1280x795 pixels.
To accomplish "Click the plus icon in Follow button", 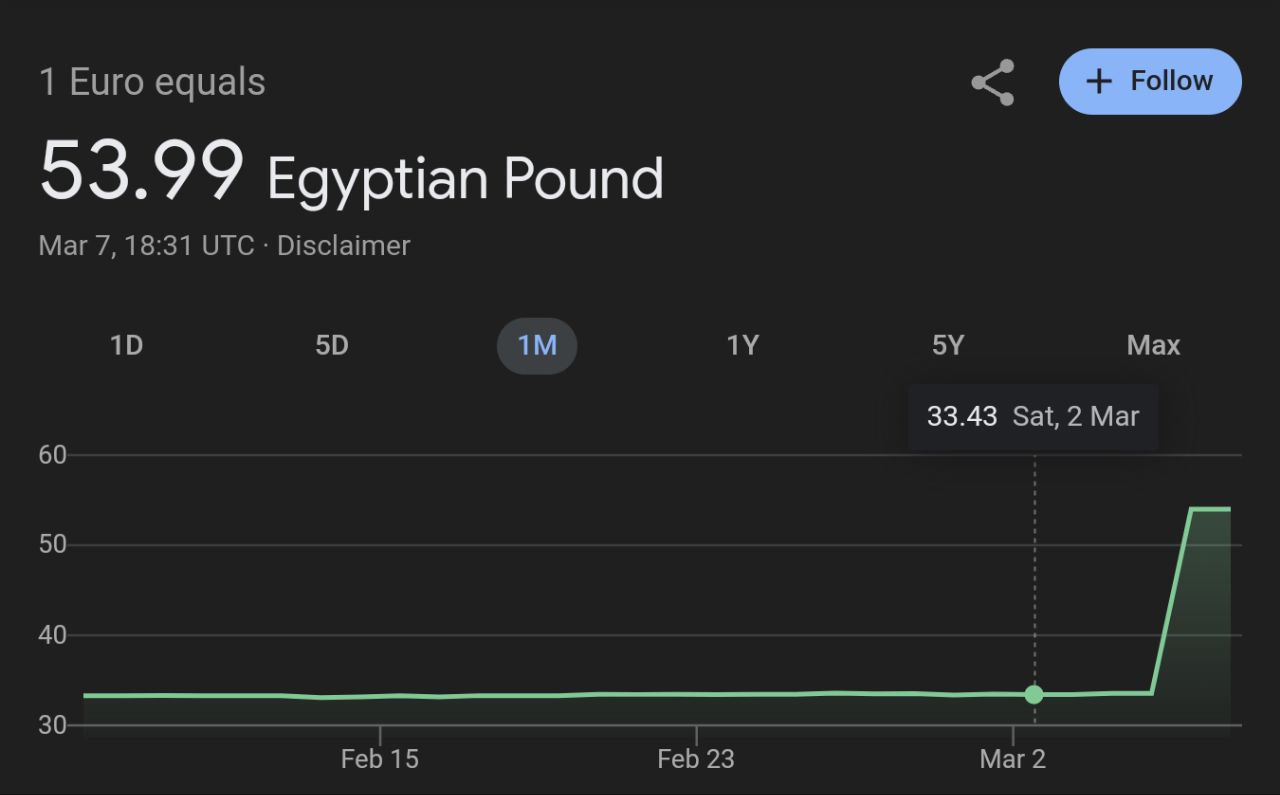I will pos(1098,81).
